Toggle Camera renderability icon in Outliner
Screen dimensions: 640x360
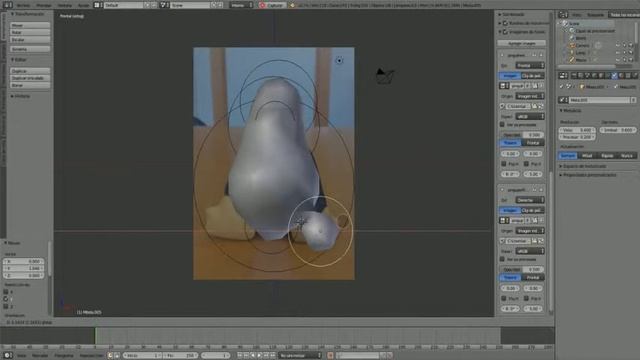(x=631, y=45)
